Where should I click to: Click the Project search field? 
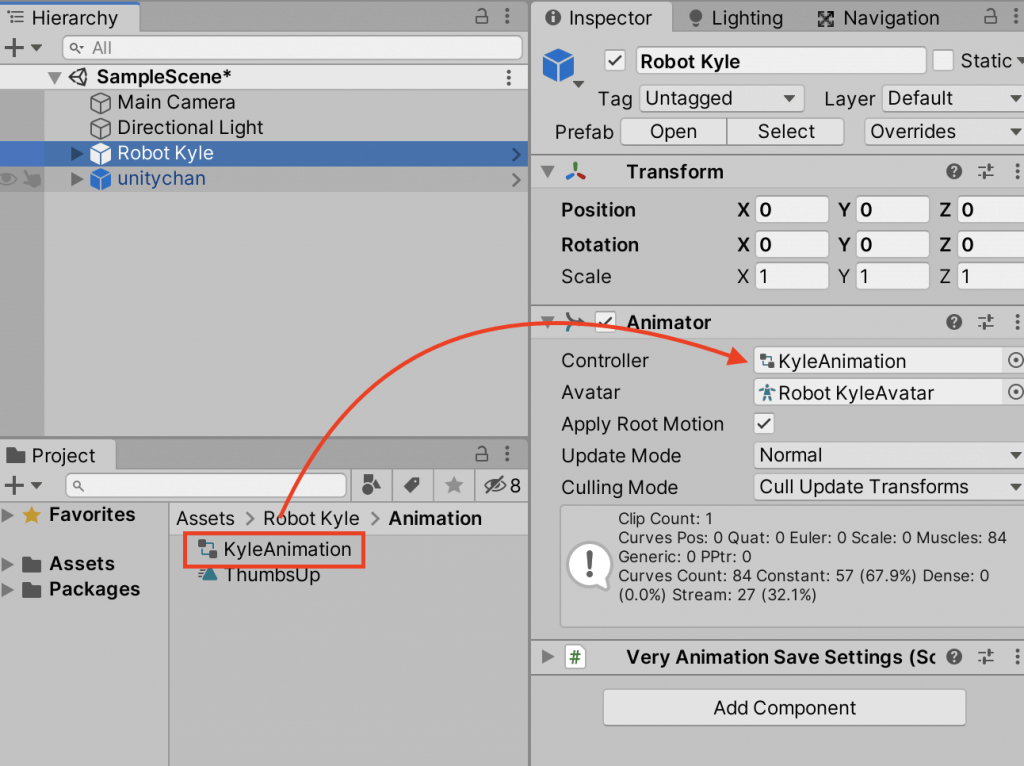[206, 485]
